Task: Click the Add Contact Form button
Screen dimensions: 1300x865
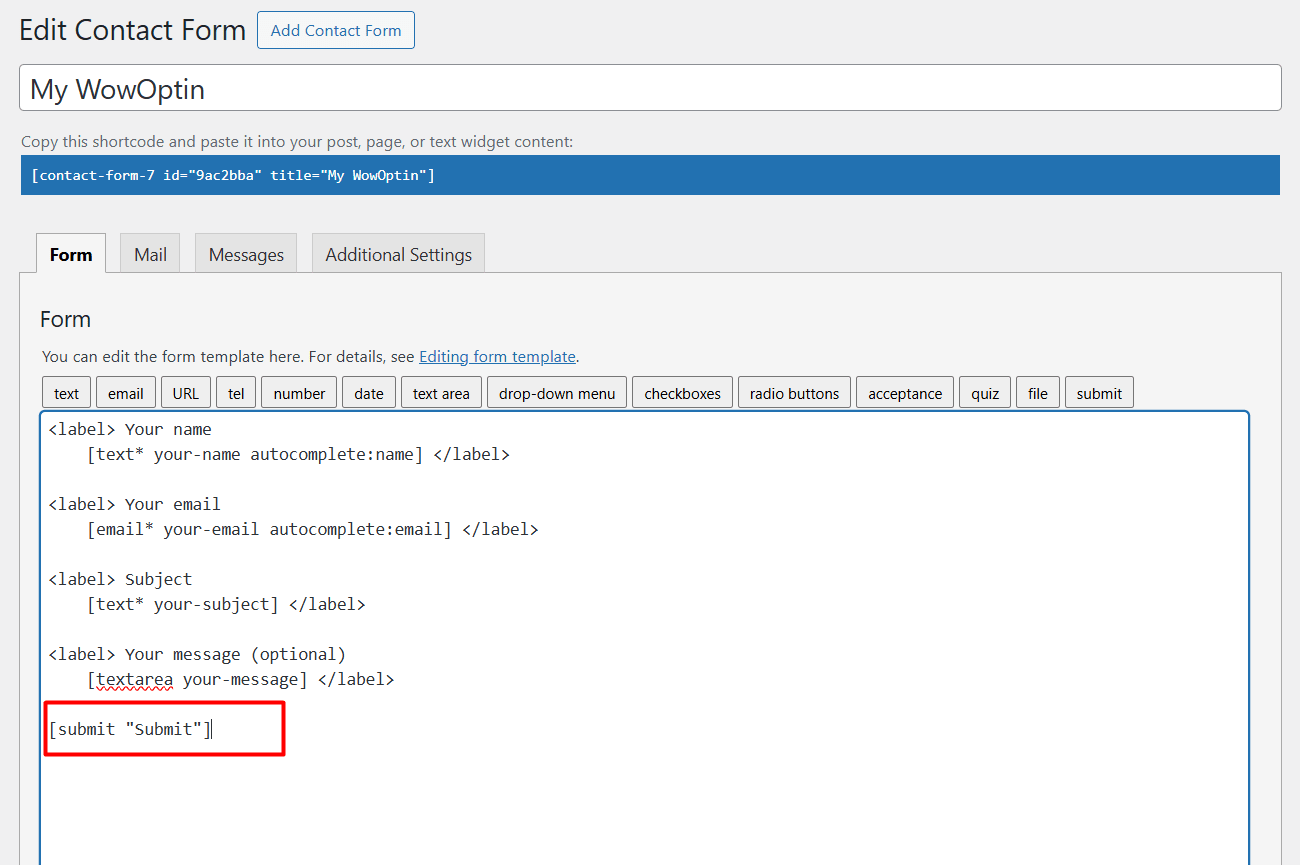Action: [x=336, y=30]
